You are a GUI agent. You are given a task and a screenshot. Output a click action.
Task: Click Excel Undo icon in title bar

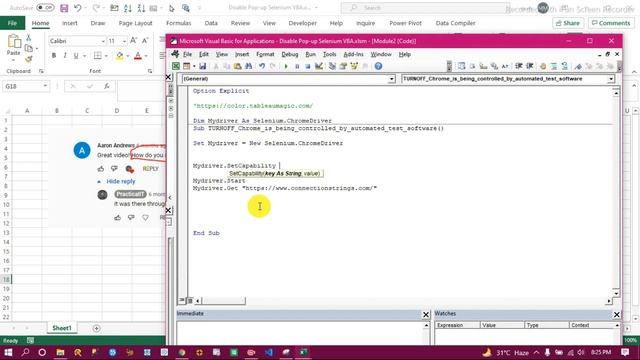(77, 8)
